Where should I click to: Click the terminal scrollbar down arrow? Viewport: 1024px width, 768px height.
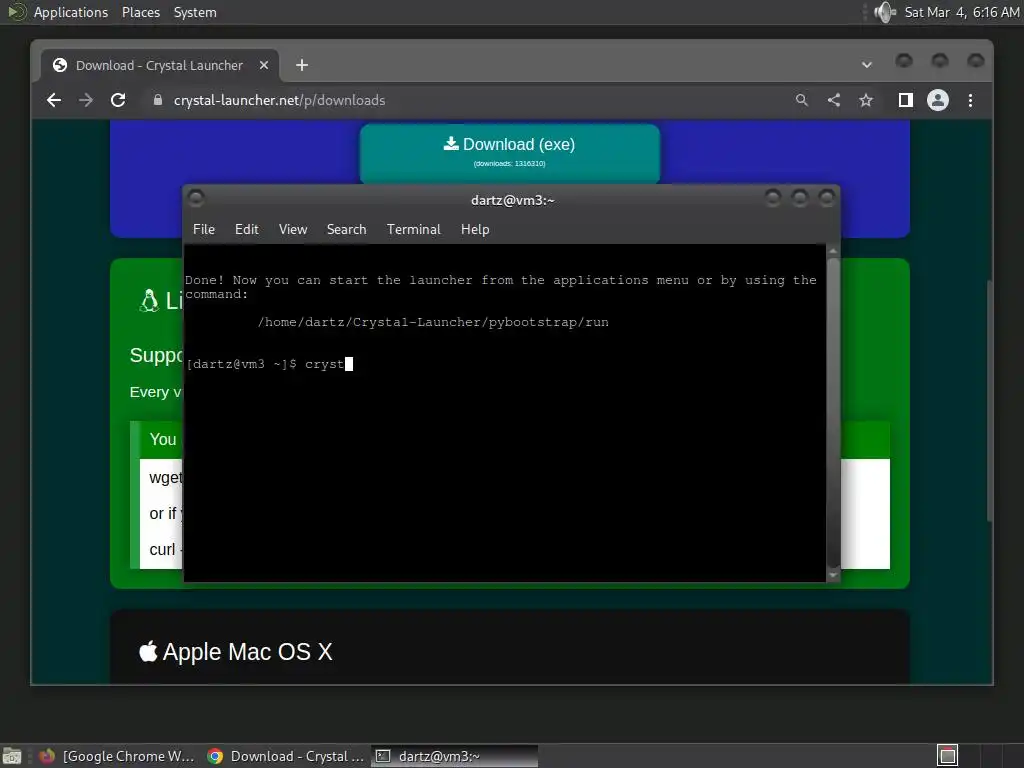pyautogui.click(x=833, y=575)
